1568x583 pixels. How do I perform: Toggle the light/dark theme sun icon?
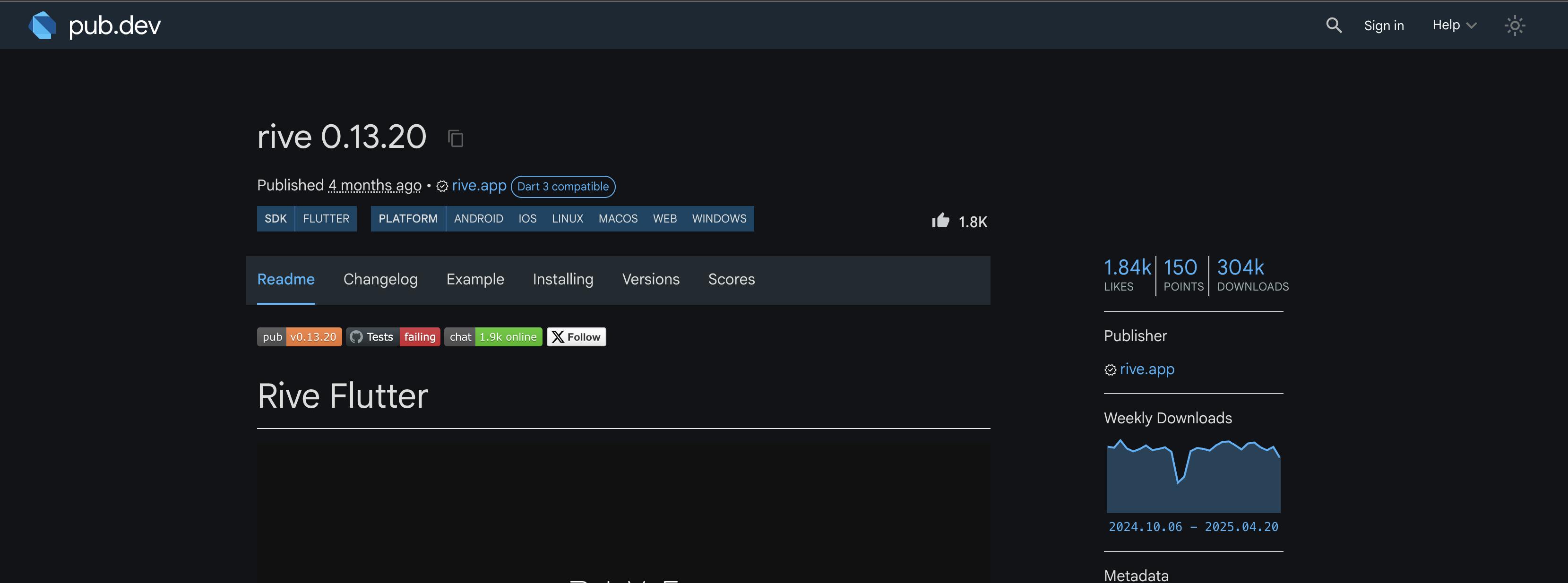[1515, 25]
